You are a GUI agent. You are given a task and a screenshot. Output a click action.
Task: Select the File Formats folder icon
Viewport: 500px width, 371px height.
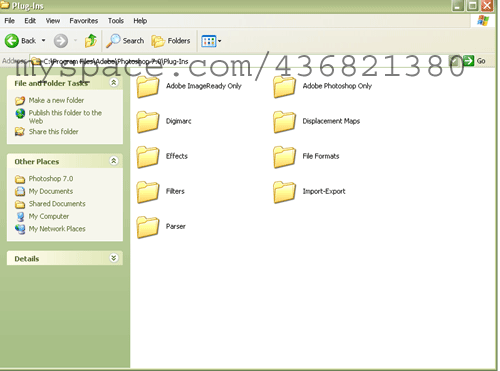[284, 157]
